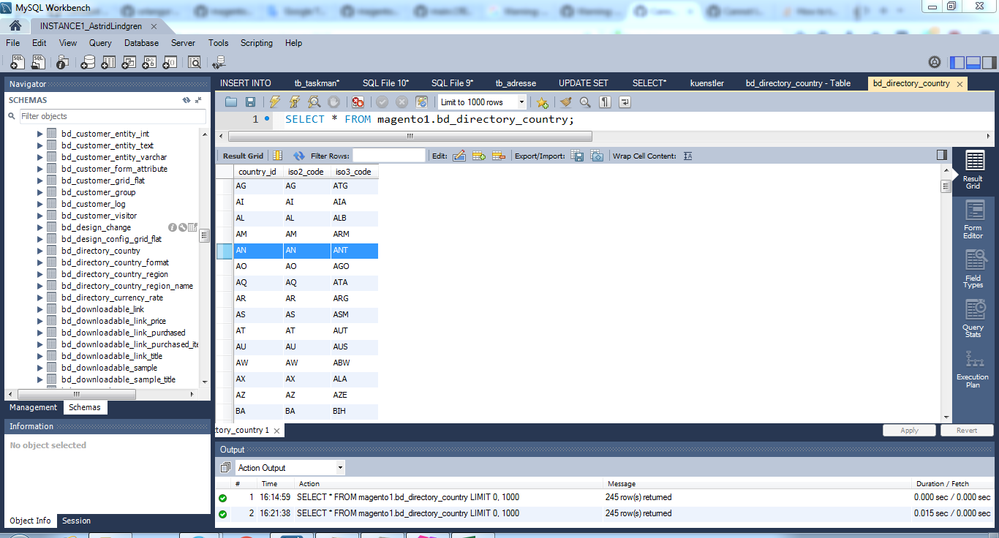Toggle the Wrap Cell Content option
This screenshot has width=999, height=538.
coord(687,156)
